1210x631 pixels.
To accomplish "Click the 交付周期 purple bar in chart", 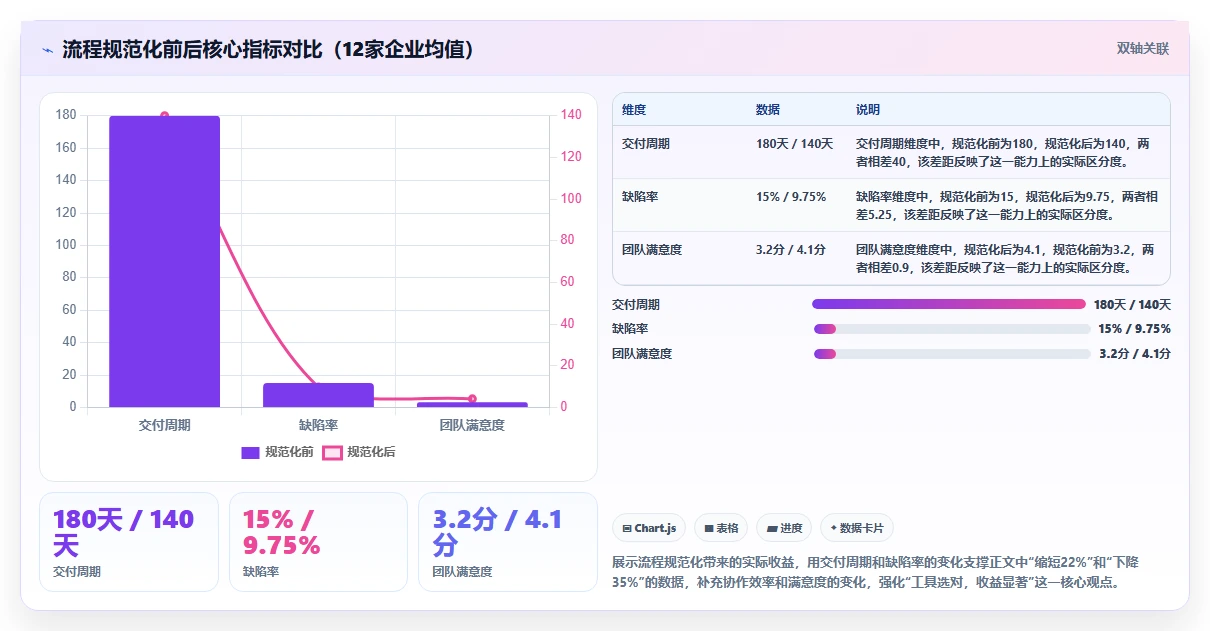I will click(x=164, y=261).
